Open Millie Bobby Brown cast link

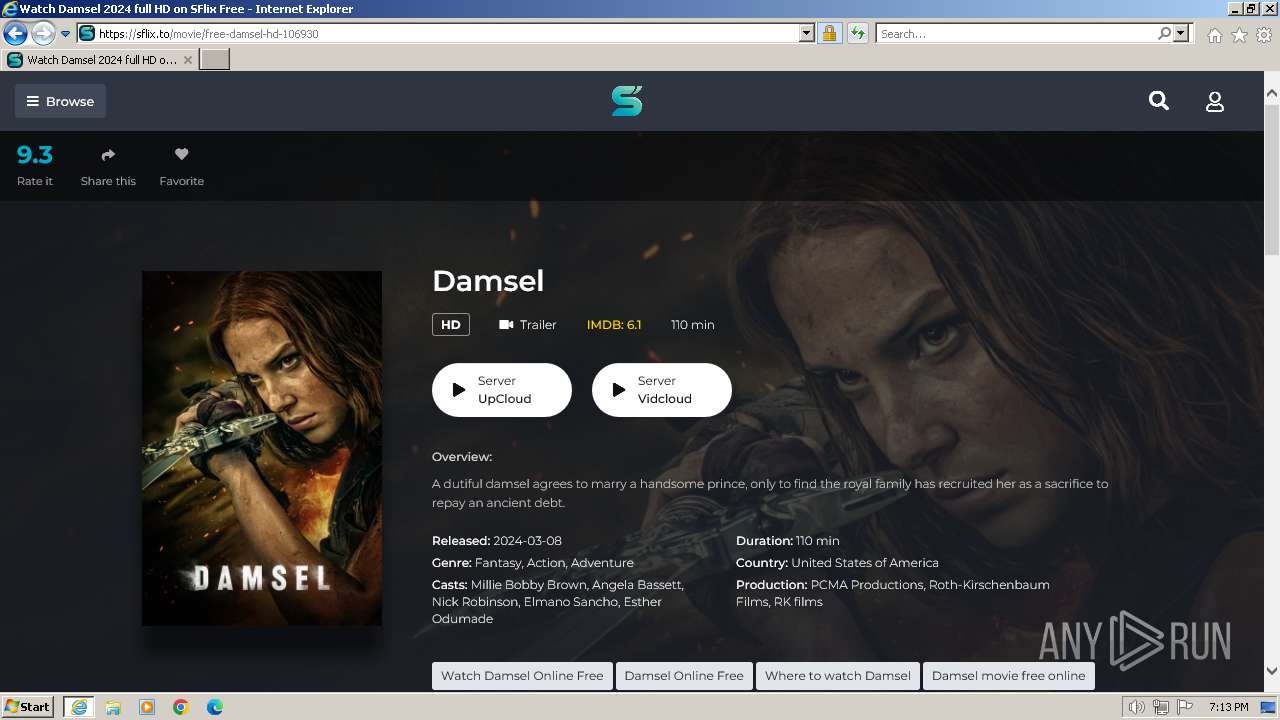point(529,584)
